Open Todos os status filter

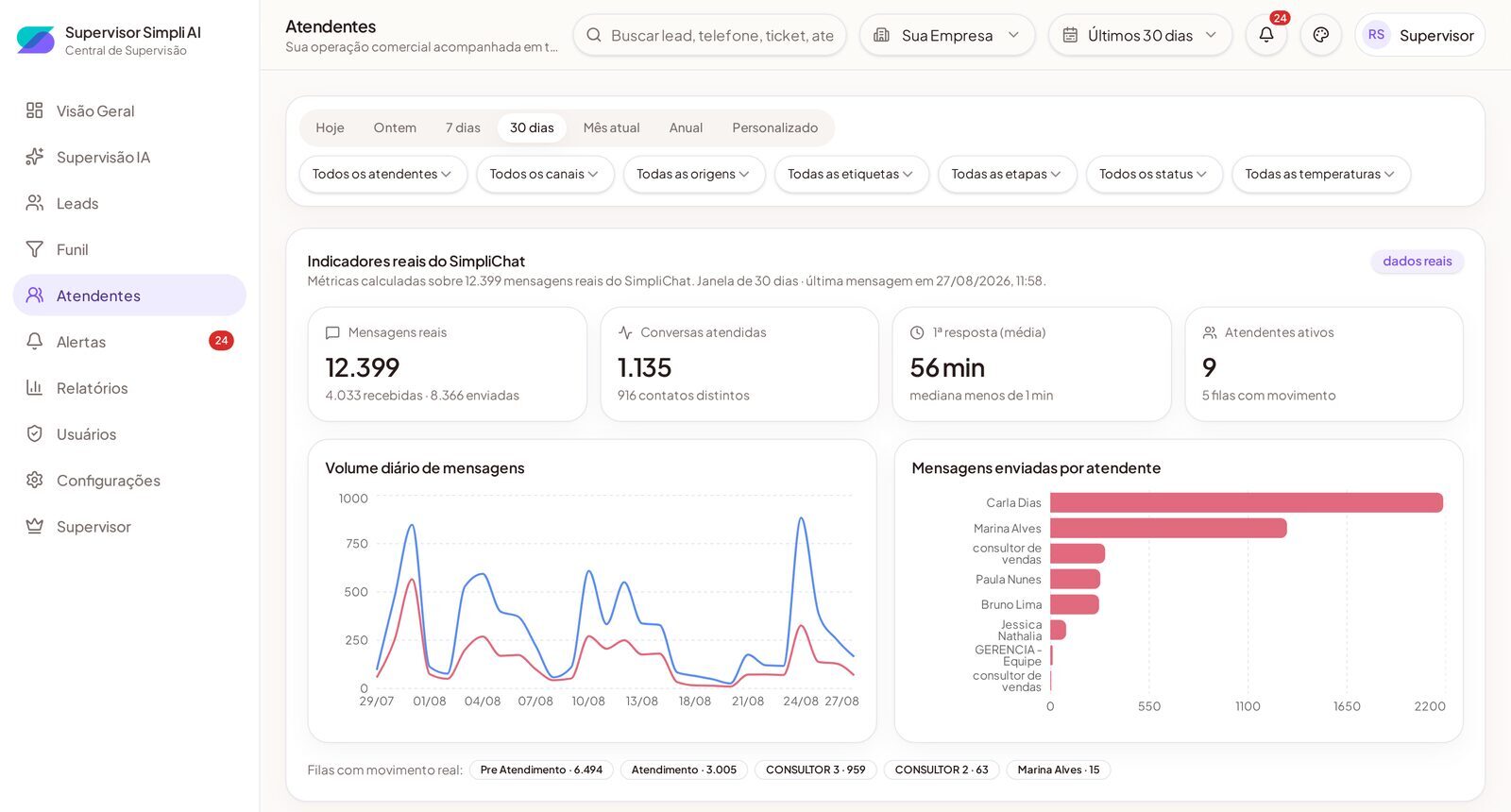[1154, 175]
